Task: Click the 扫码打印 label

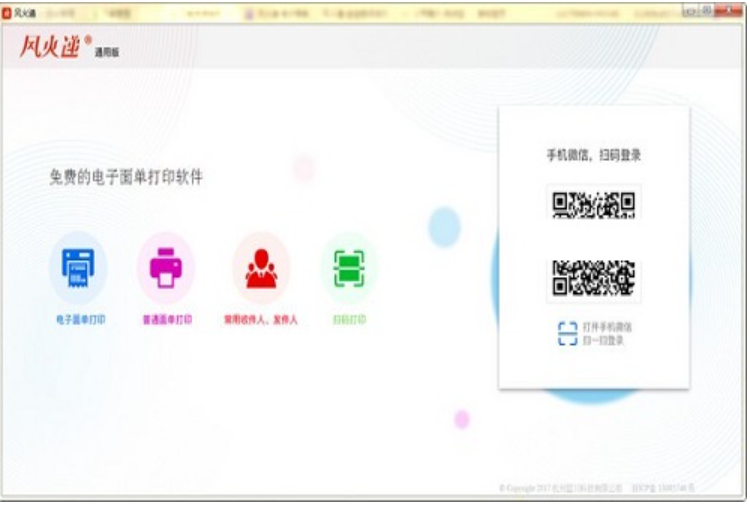Action: [350, 319]
